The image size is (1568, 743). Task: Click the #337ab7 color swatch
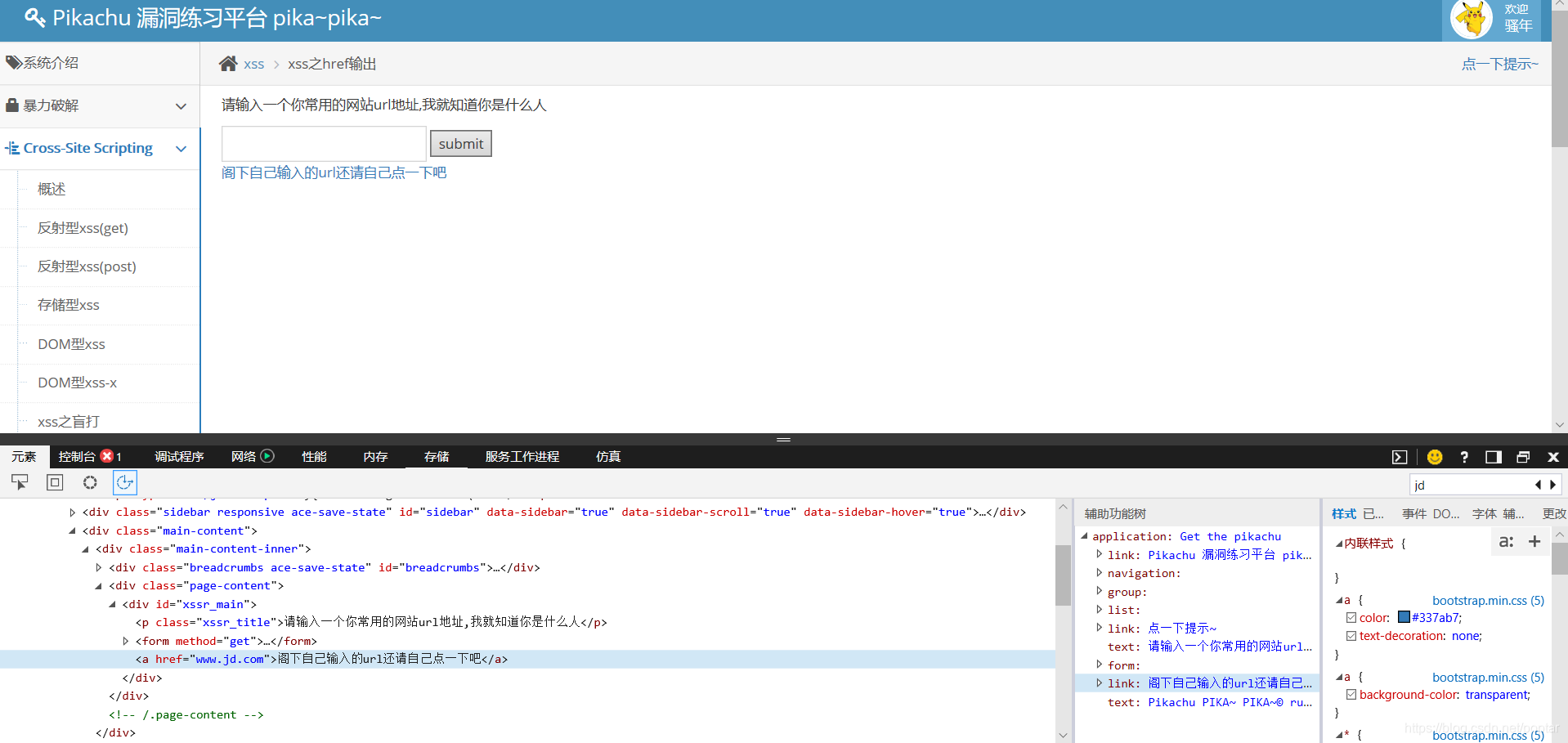(x=1404, y=617)
